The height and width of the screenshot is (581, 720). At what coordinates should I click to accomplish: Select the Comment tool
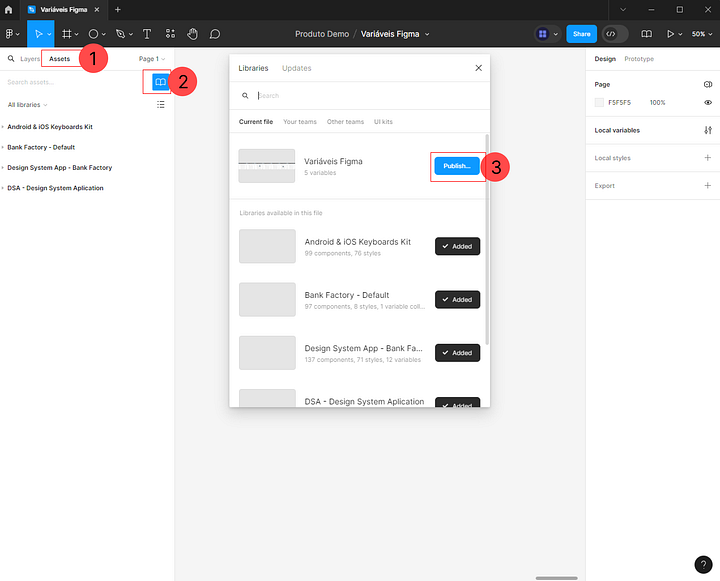[215, 34]
